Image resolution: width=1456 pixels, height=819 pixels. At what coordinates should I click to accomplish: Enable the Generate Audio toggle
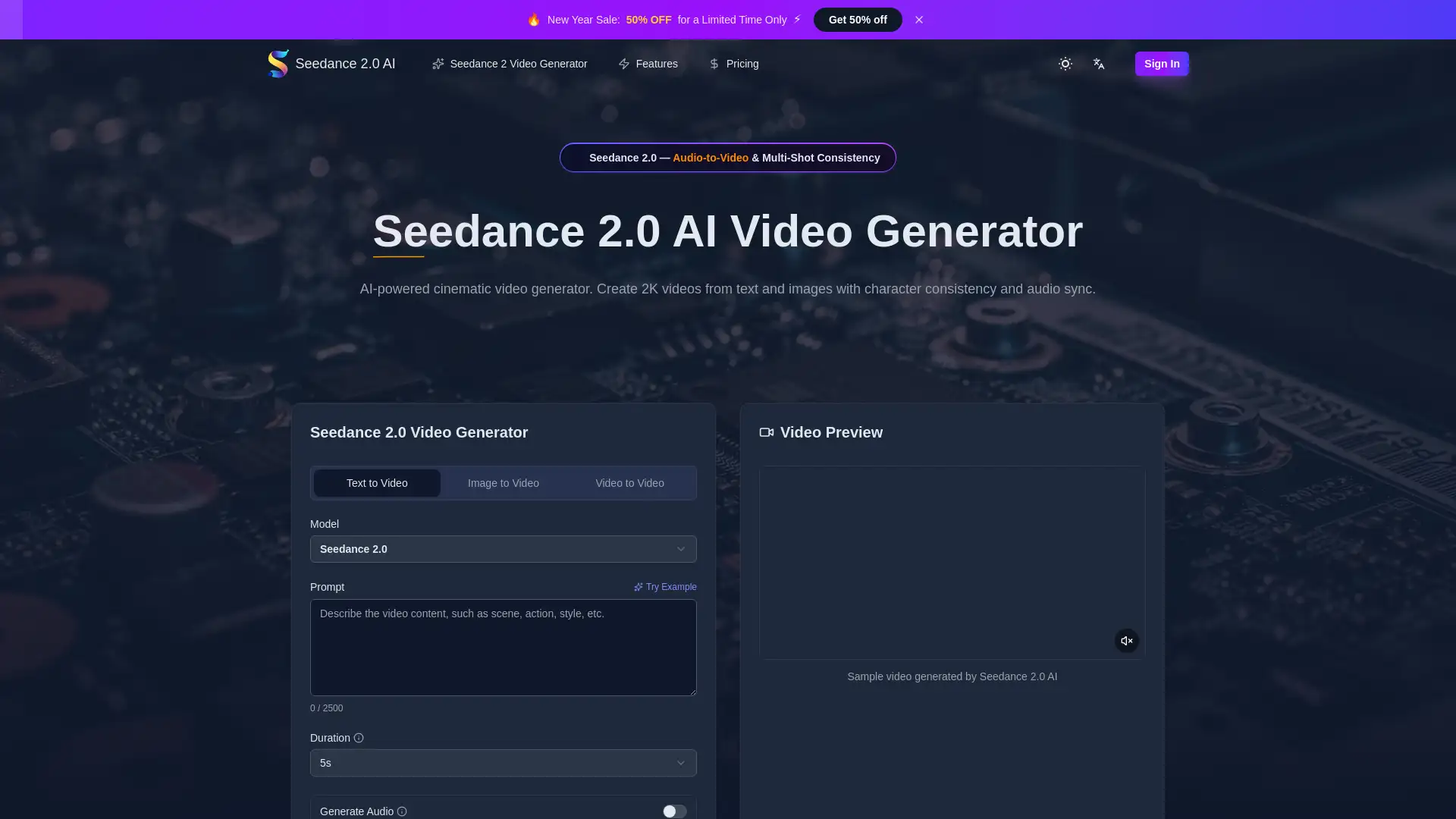click(674, 811)
